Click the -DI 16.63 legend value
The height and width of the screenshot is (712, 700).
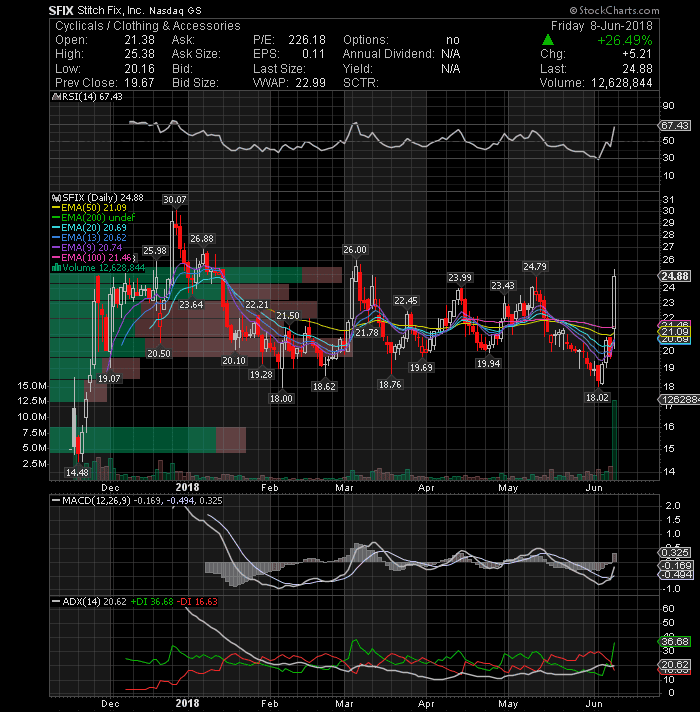coord(197,602)
